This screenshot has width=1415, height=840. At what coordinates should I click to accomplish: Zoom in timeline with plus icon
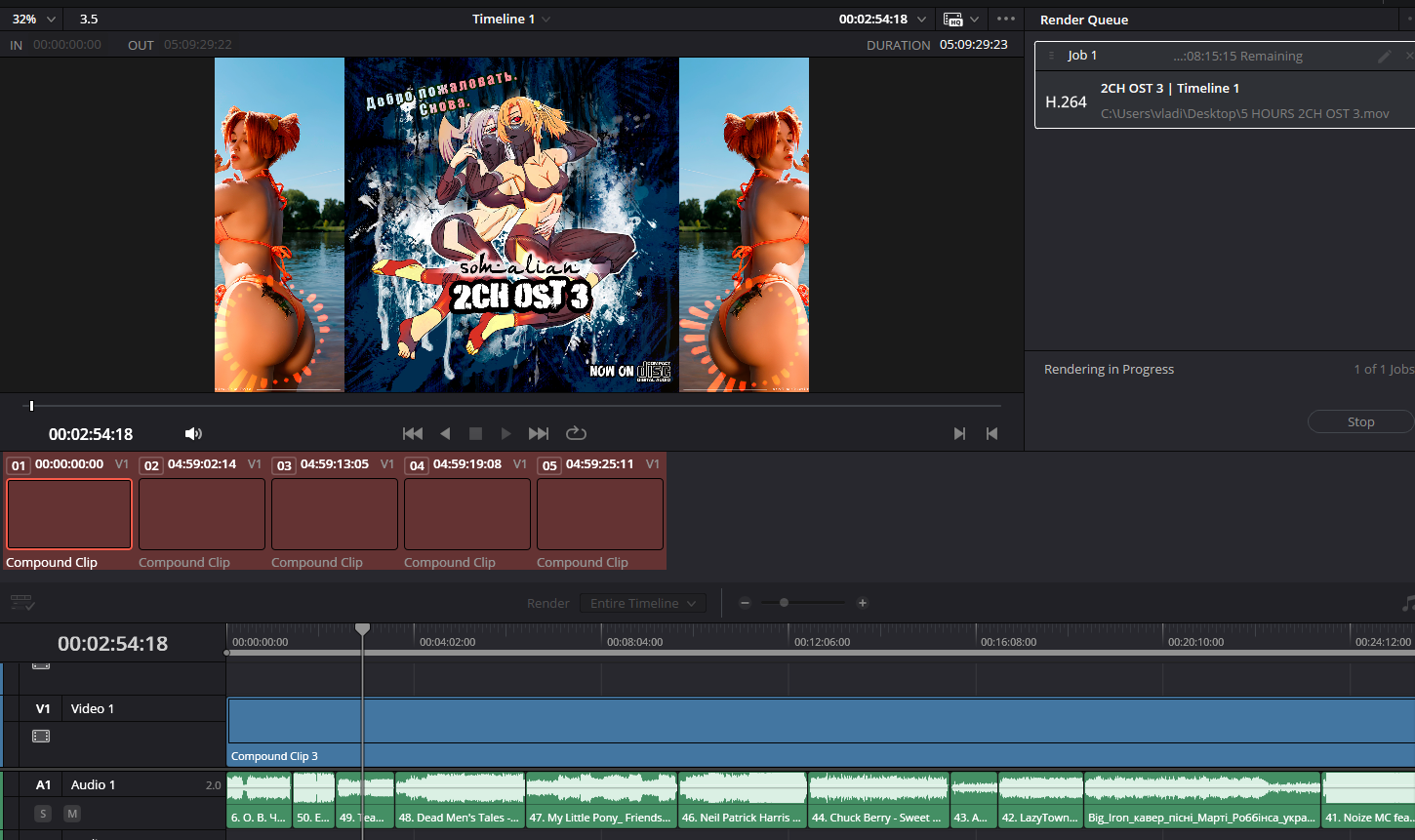click(x=863, y=603)
